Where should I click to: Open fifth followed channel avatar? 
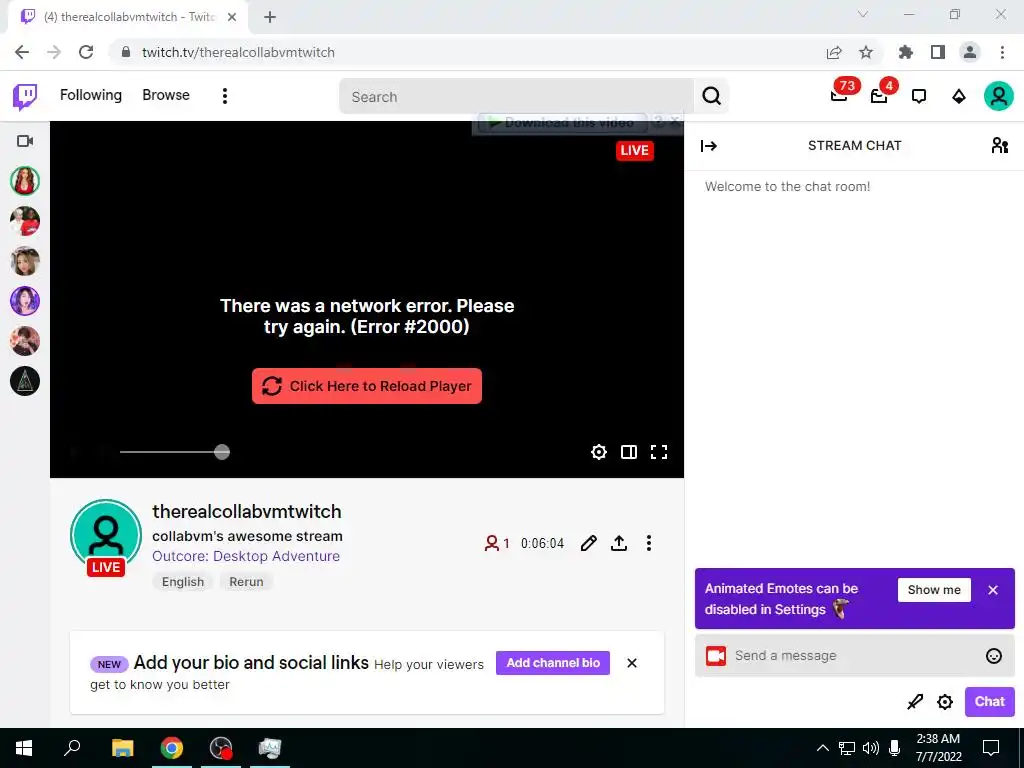point(25,341)
